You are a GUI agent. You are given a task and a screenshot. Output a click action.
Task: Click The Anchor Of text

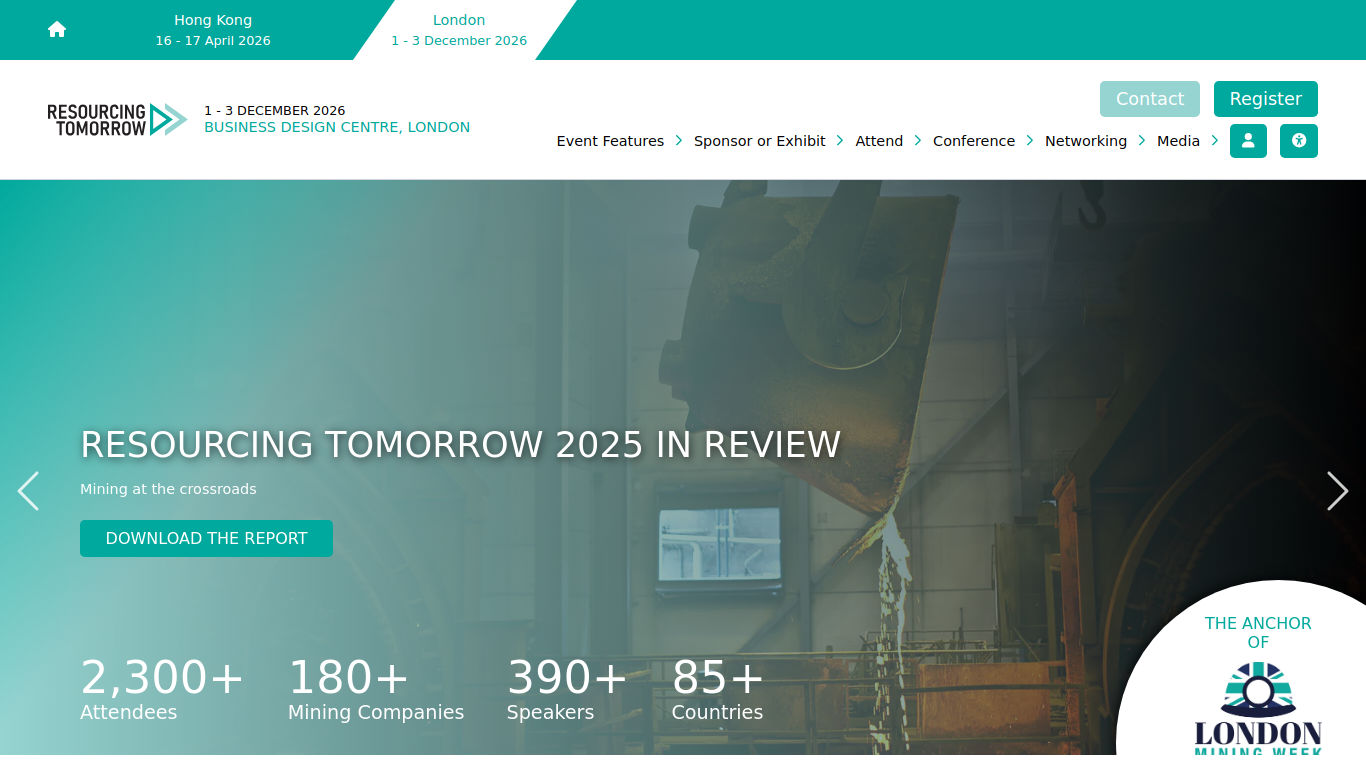click(1258, 633)
